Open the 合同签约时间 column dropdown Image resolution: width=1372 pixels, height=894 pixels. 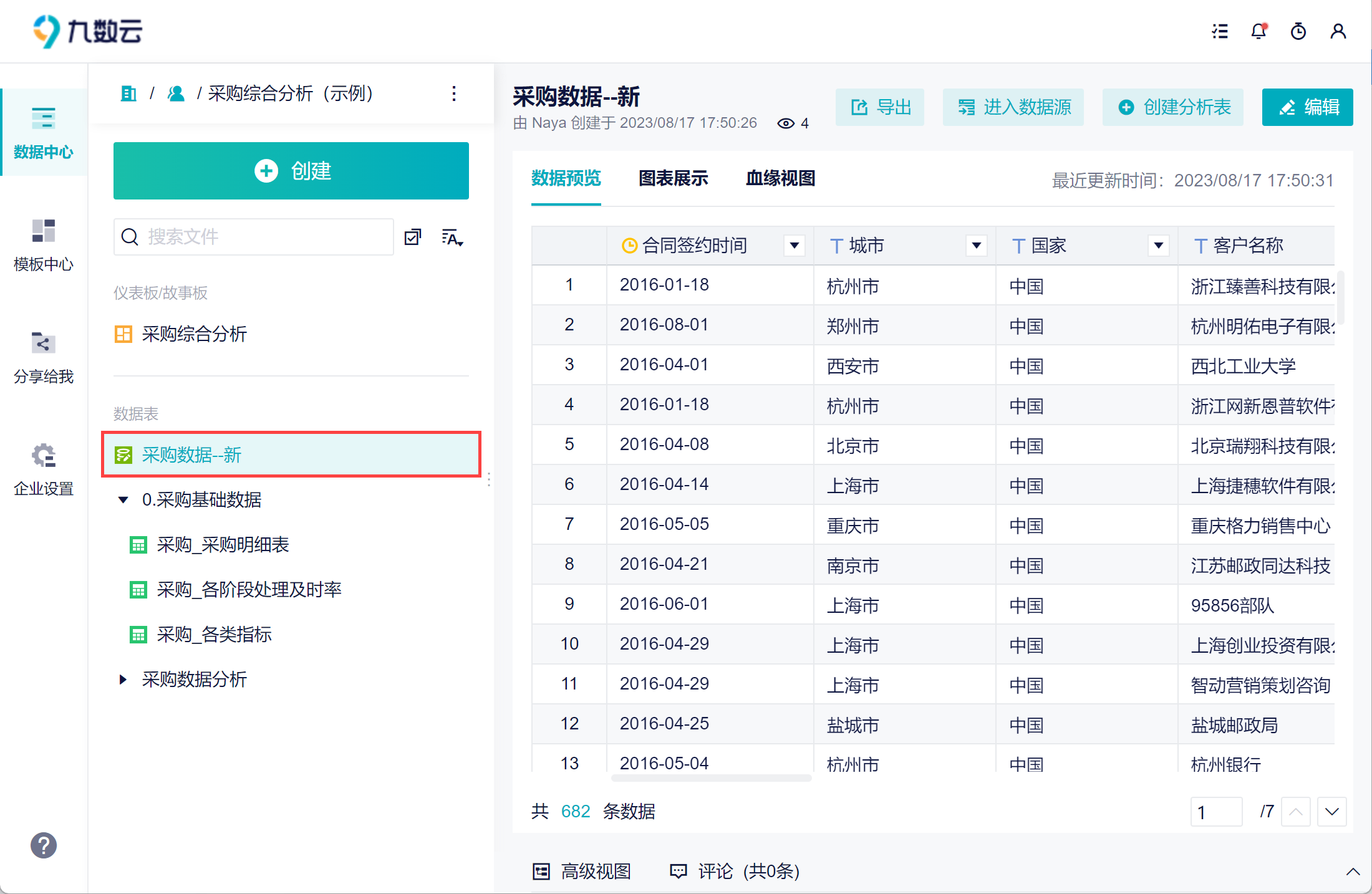(795, 246)
